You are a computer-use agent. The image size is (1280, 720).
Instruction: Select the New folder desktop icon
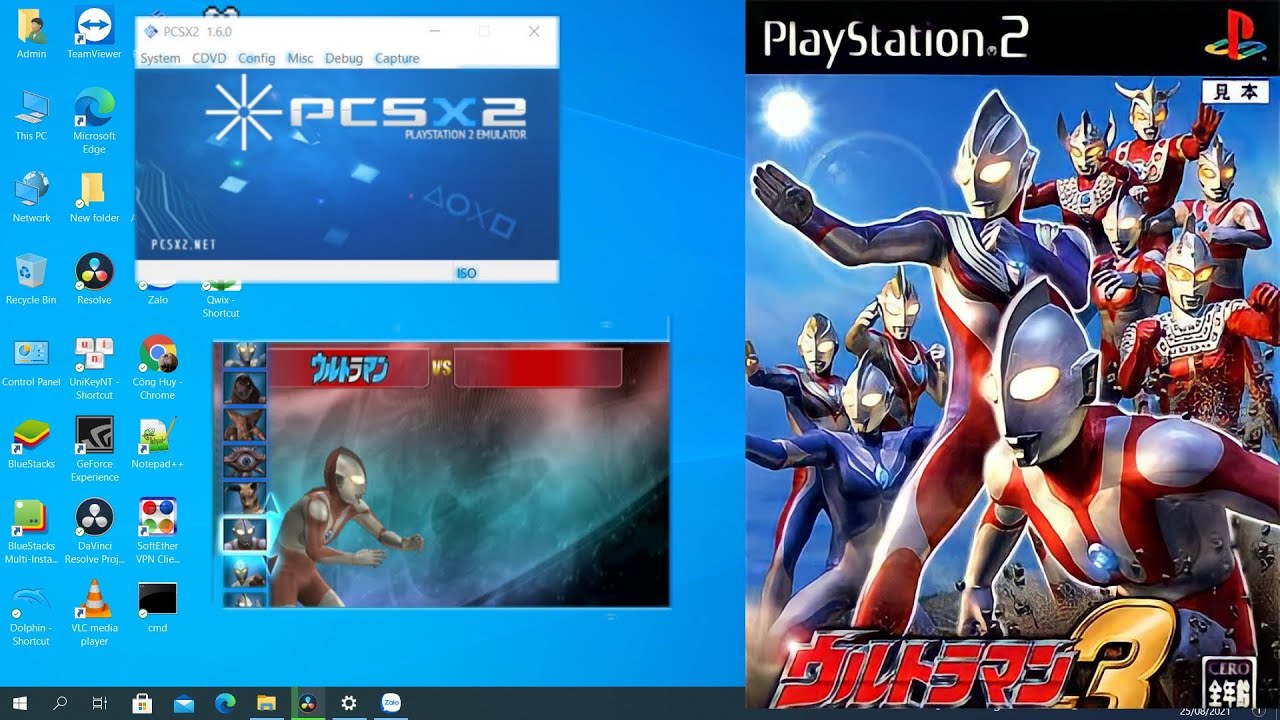coord(94,197)
